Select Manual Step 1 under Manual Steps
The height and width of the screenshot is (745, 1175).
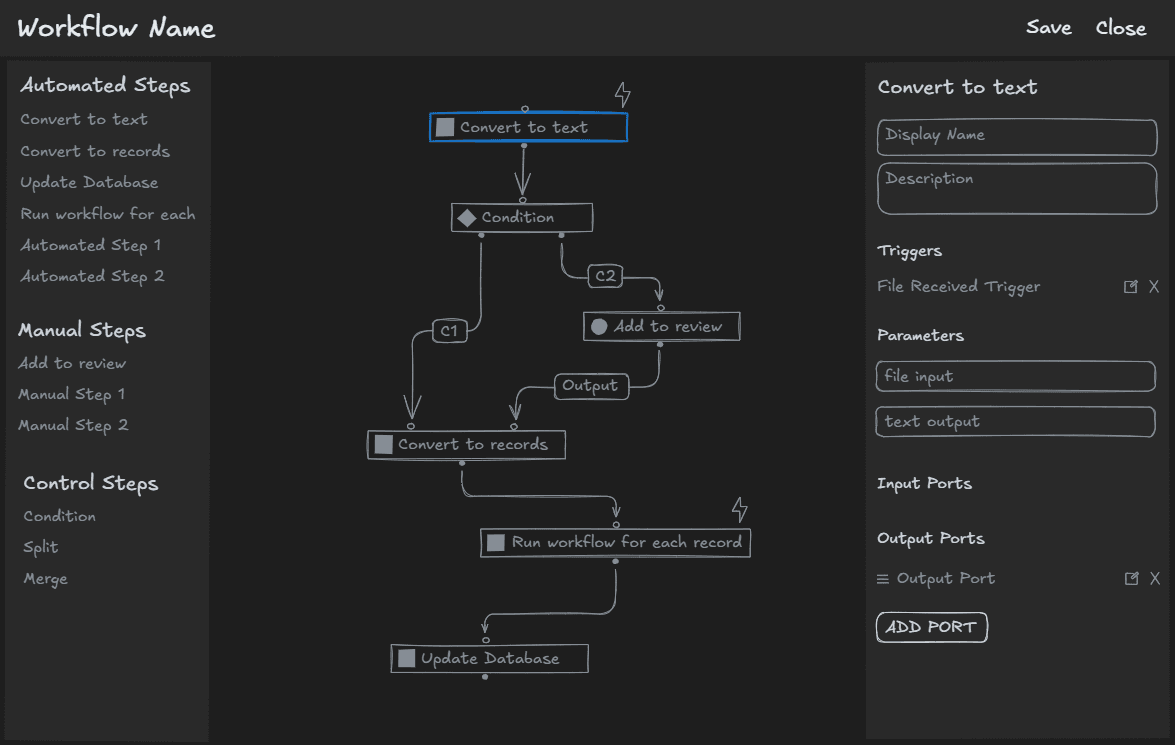(72, 394)
